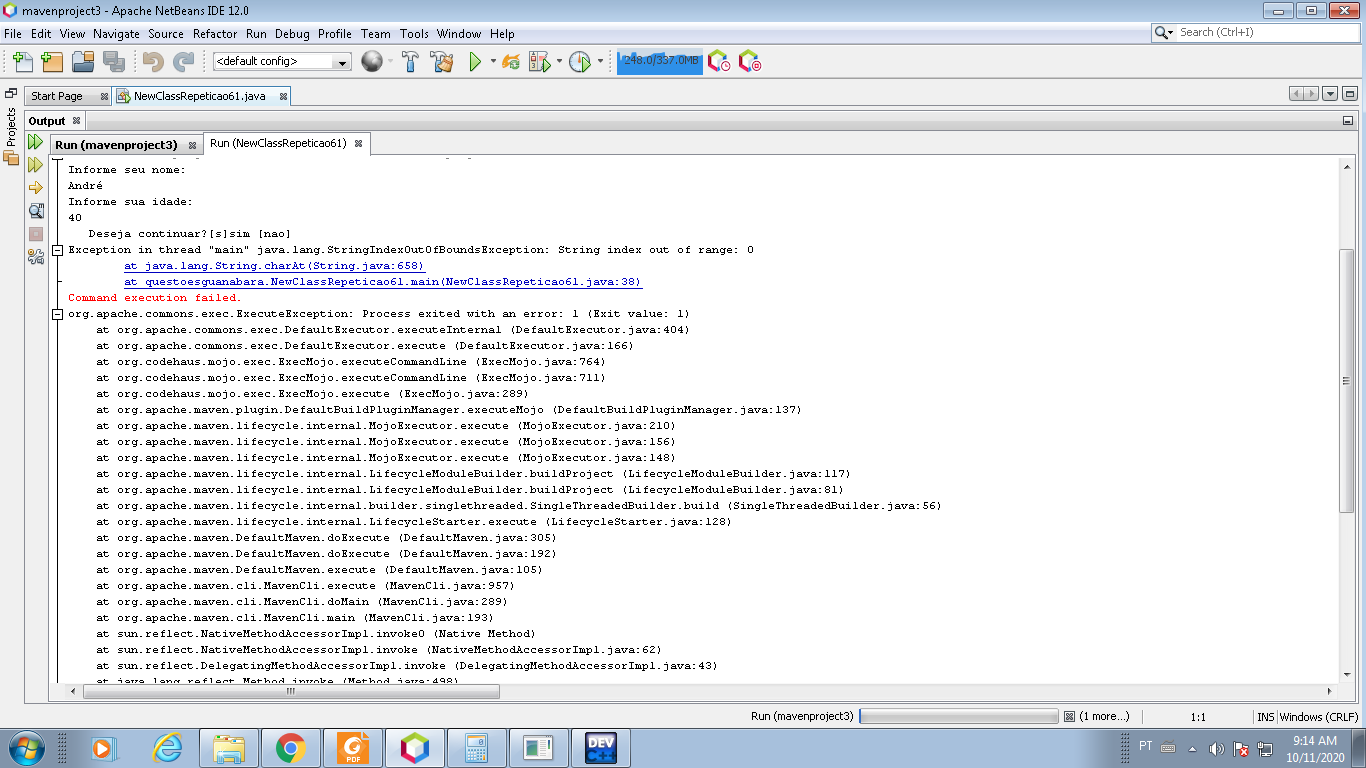The image size is (1366, 768).
Task: Click the Undo toolbar icon
Action: pyautogui.click(x=152, y=62)
